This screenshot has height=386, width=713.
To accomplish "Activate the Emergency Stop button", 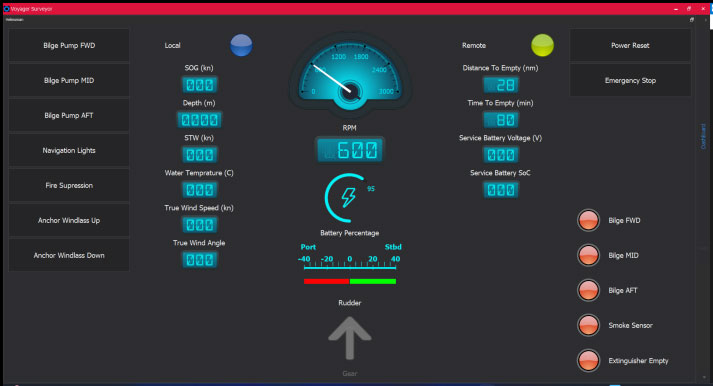I will click(x=630, y=80).
